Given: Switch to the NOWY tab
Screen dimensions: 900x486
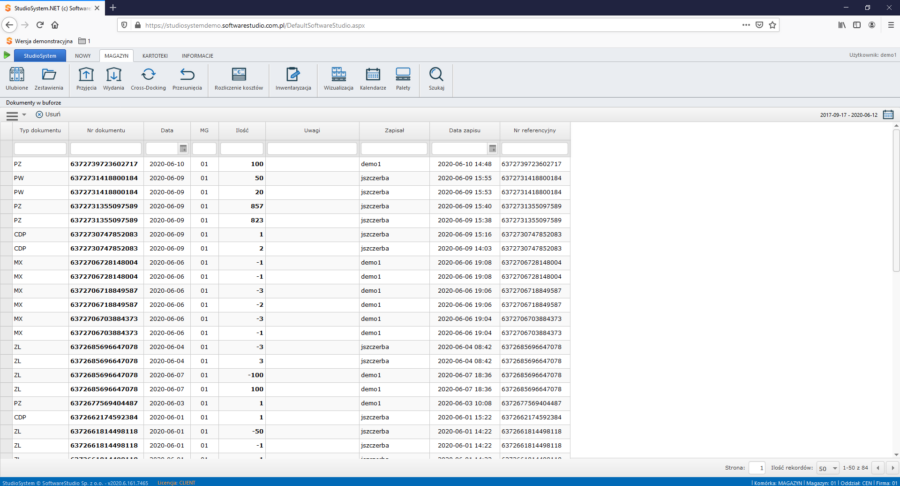Looking at the screenshot, I should coord(83,56).
